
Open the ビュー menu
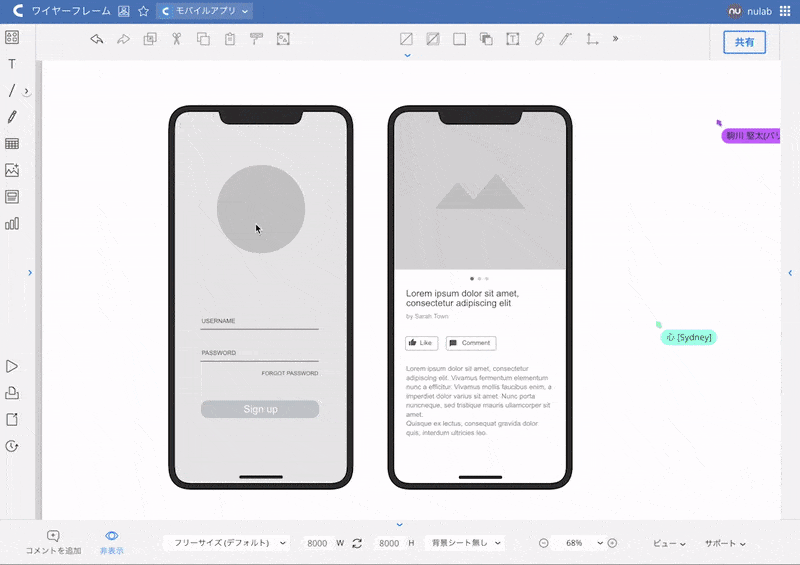pos(669,543)
